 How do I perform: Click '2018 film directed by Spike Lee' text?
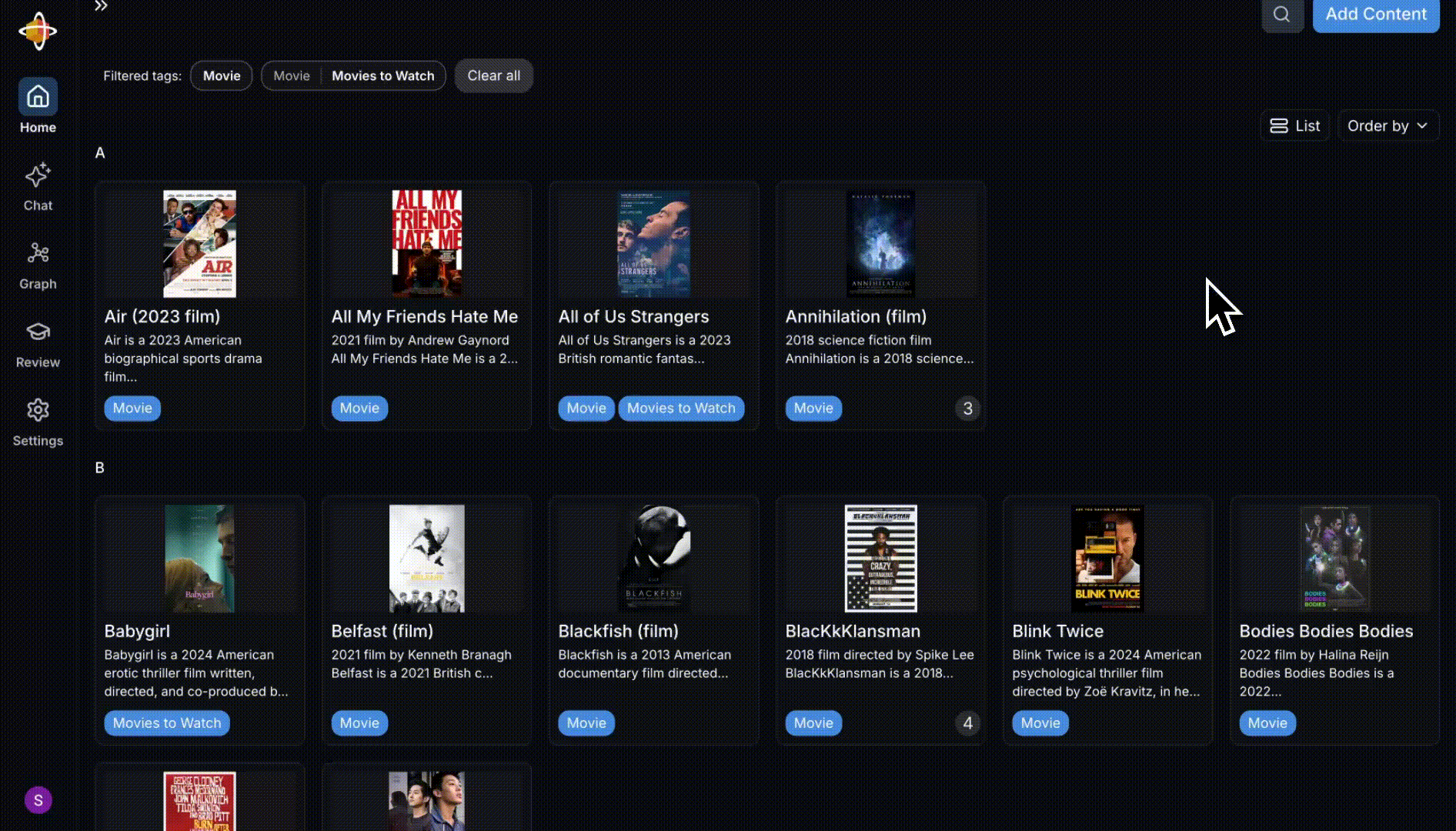point(880,655)
